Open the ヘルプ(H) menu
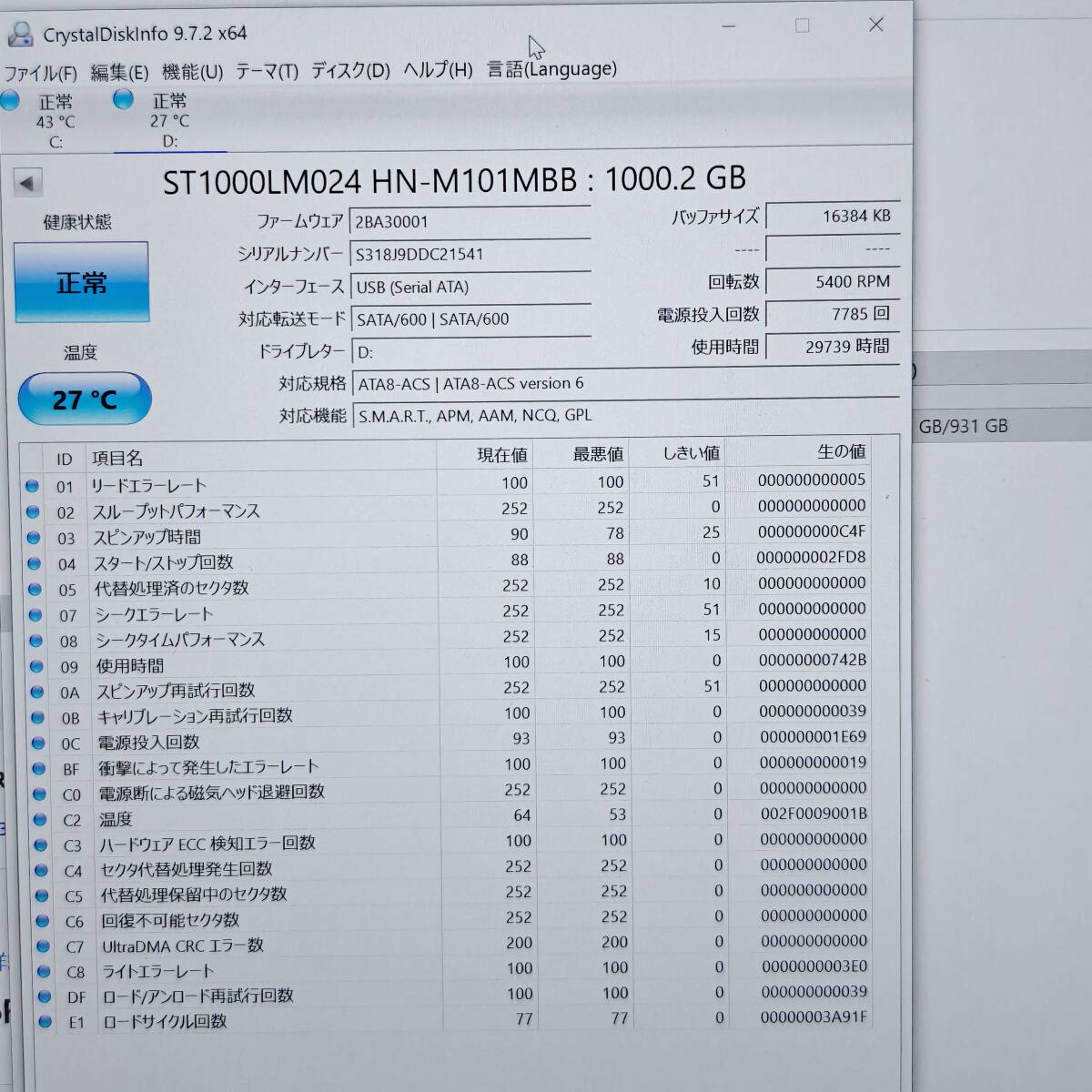 pyautogui.click(x=438, y=70)
